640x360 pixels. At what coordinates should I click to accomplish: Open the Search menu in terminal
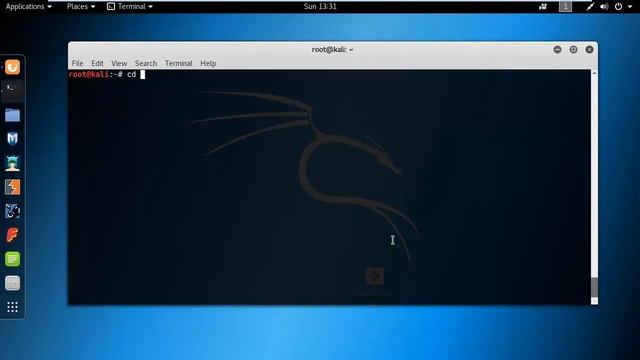coord(146,63)
